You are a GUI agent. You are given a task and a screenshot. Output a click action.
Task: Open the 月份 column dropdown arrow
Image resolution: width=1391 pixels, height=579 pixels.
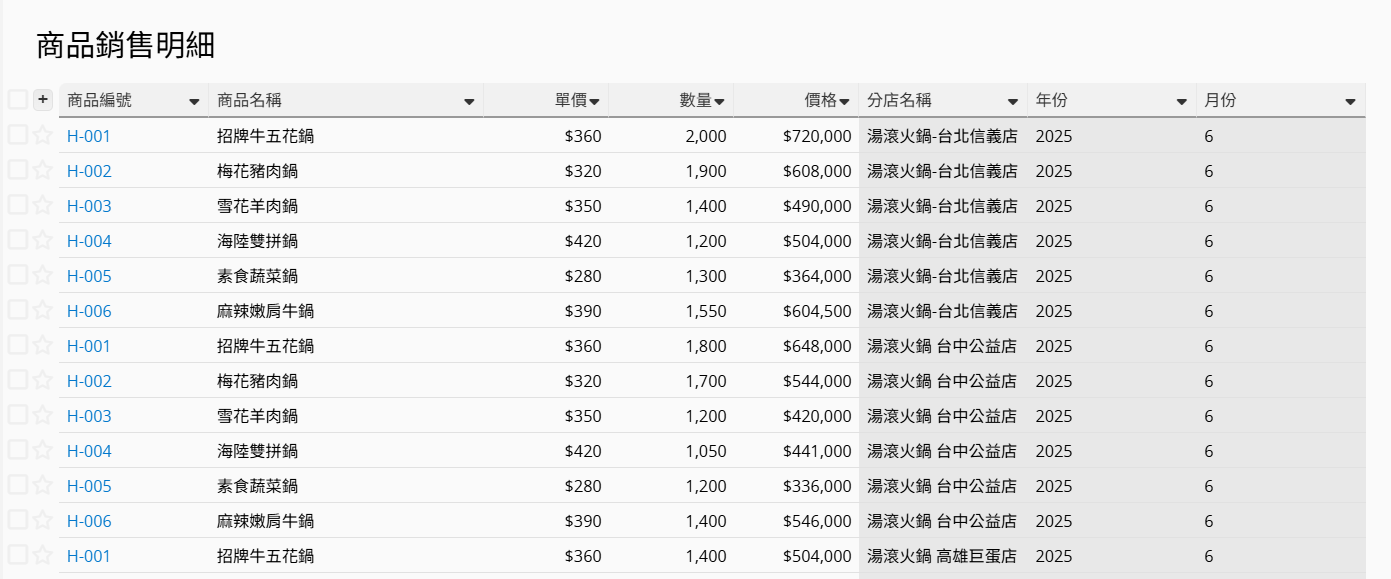point(1351,101)
